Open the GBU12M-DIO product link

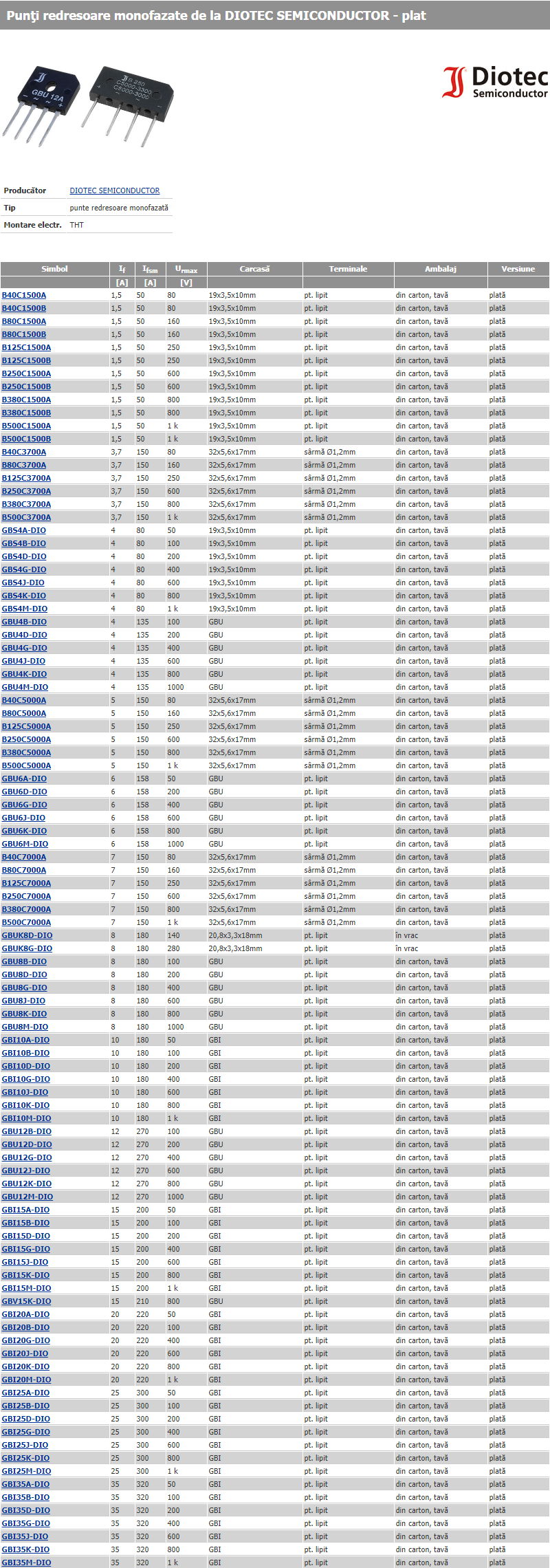pyautogui.click(x=27, y=1197)
